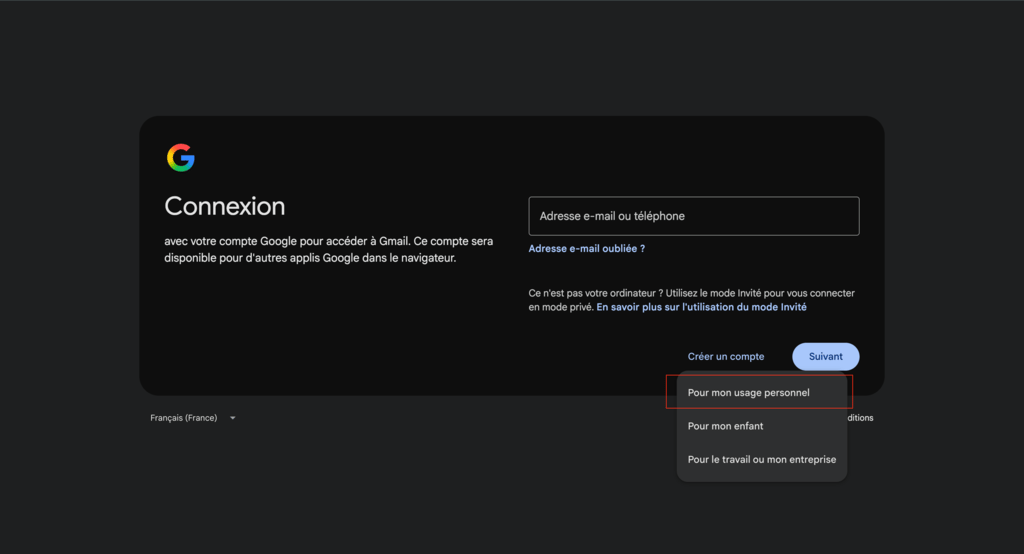Select 'Pour mon usage personnel' menu option
Screen dimensions: 1024x554
click(x=761, y=393)
